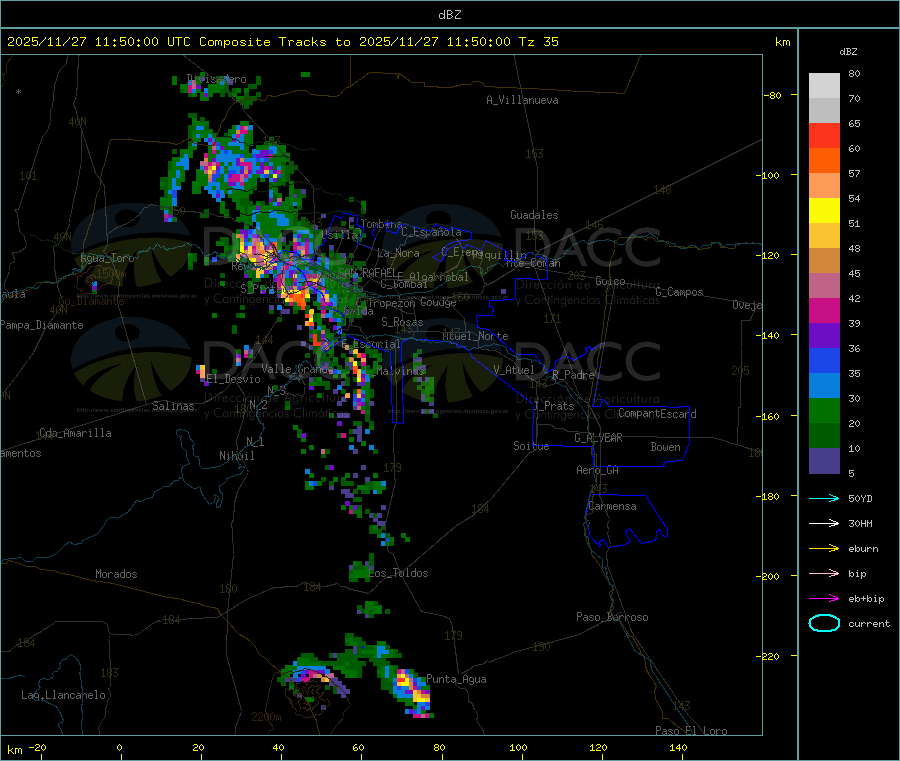Click the yellow eburn arrow legend icon
This screenshot has height=761, width=900.
[824, 549]
